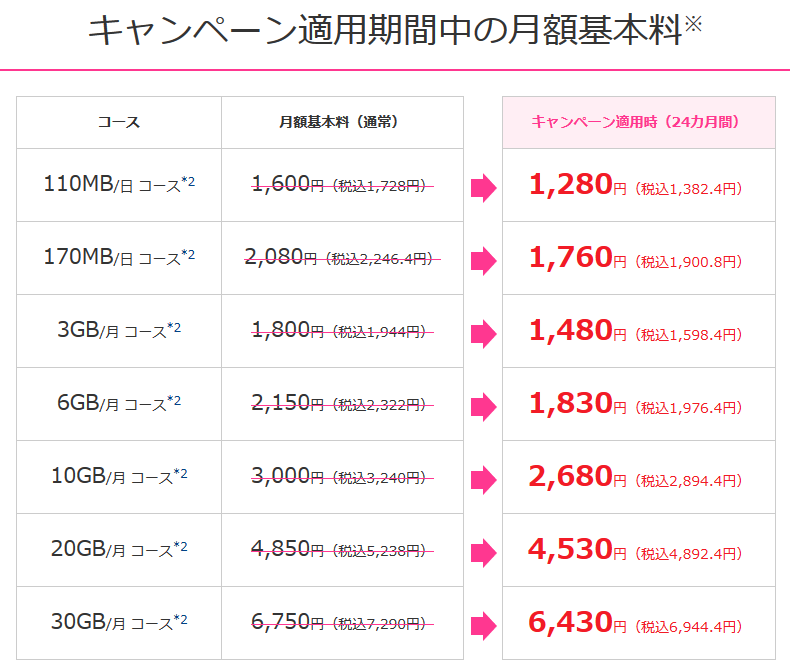Click the pink arrow in the 170MB row

(484, 261)
